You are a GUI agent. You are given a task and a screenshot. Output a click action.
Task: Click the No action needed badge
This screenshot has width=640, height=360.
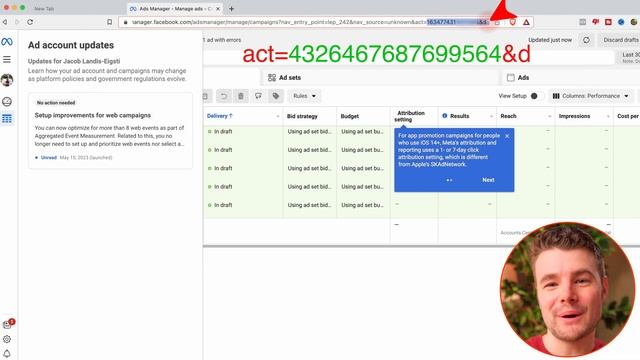(56, 103)
